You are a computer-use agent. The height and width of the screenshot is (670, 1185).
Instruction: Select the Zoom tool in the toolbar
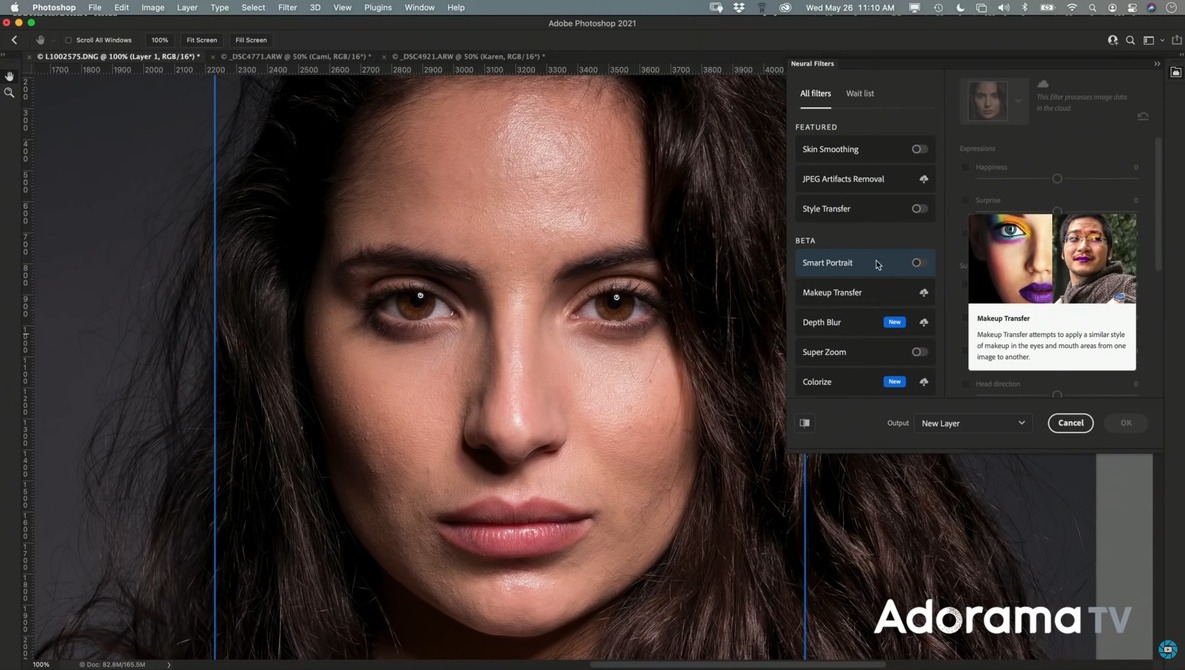[x=9, y=93]
